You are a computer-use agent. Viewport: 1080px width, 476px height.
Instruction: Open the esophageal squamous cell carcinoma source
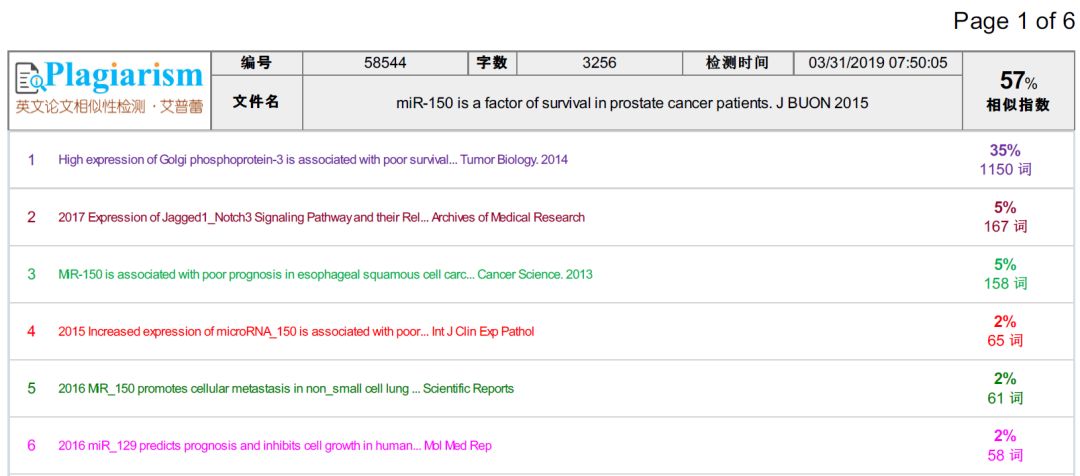pos(325,274)
